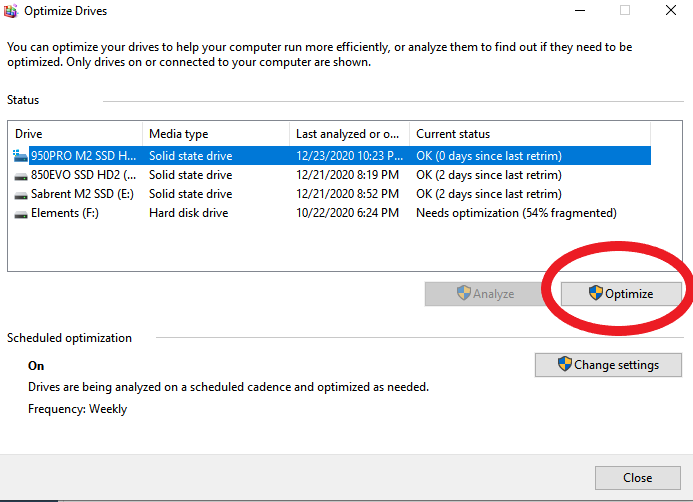The image size is (693, 502).
Task: Select the 850EVO SSD HD2 drive icon
Action: coord(21,176)
